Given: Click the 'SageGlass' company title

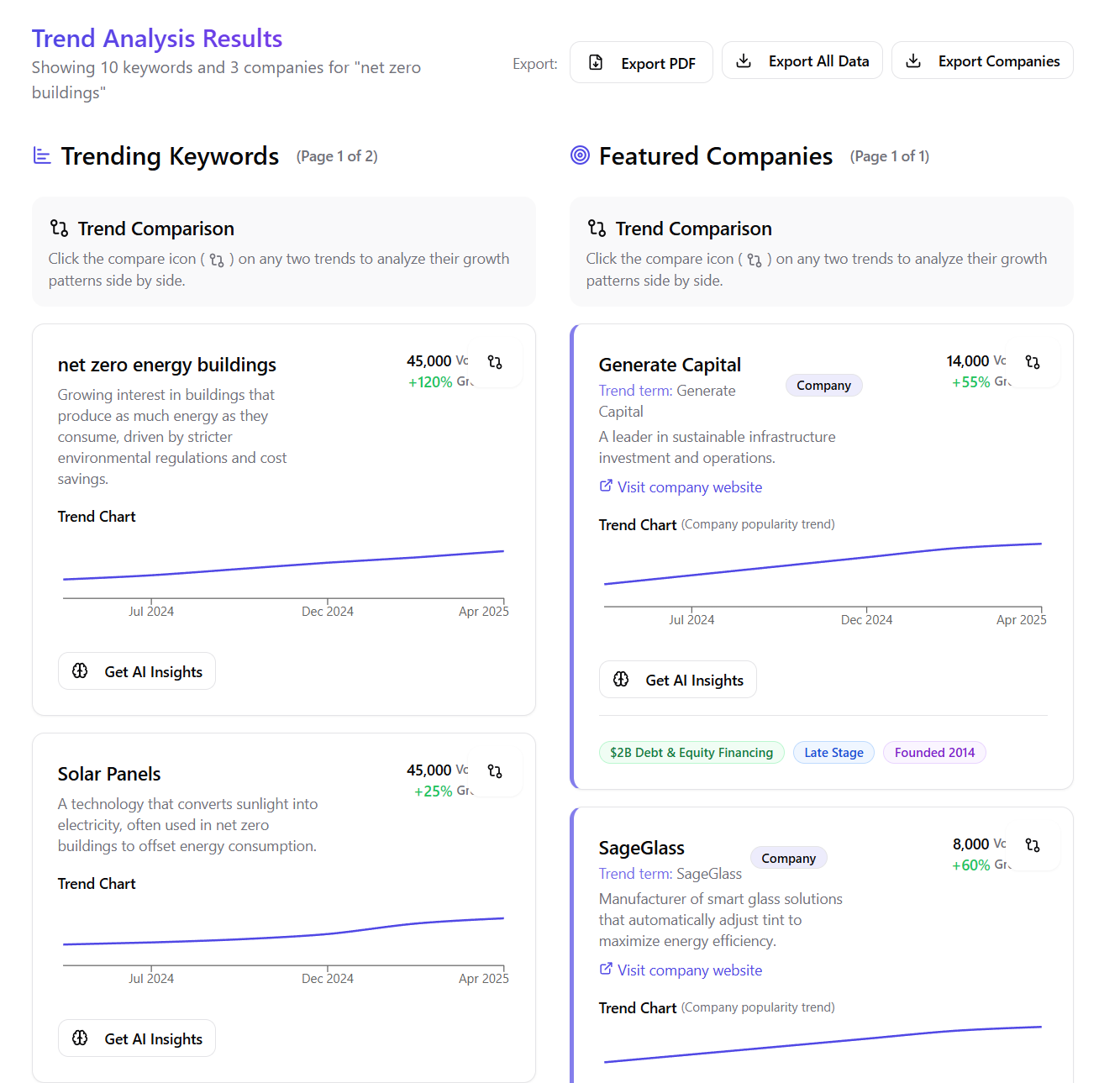Looking at the screenshot, I should point(642,848).
